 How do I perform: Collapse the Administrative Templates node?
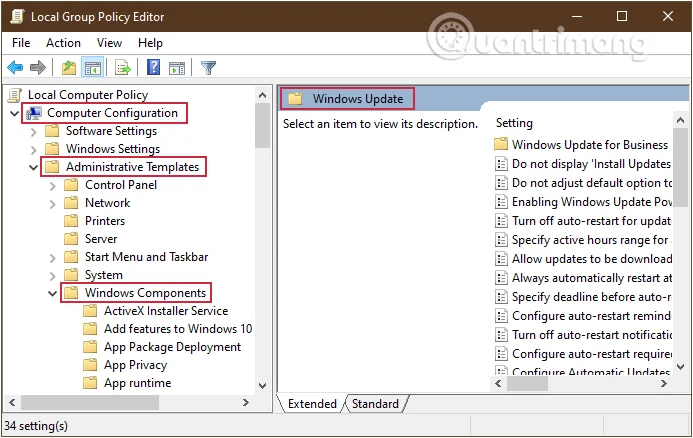coord(34,168)
